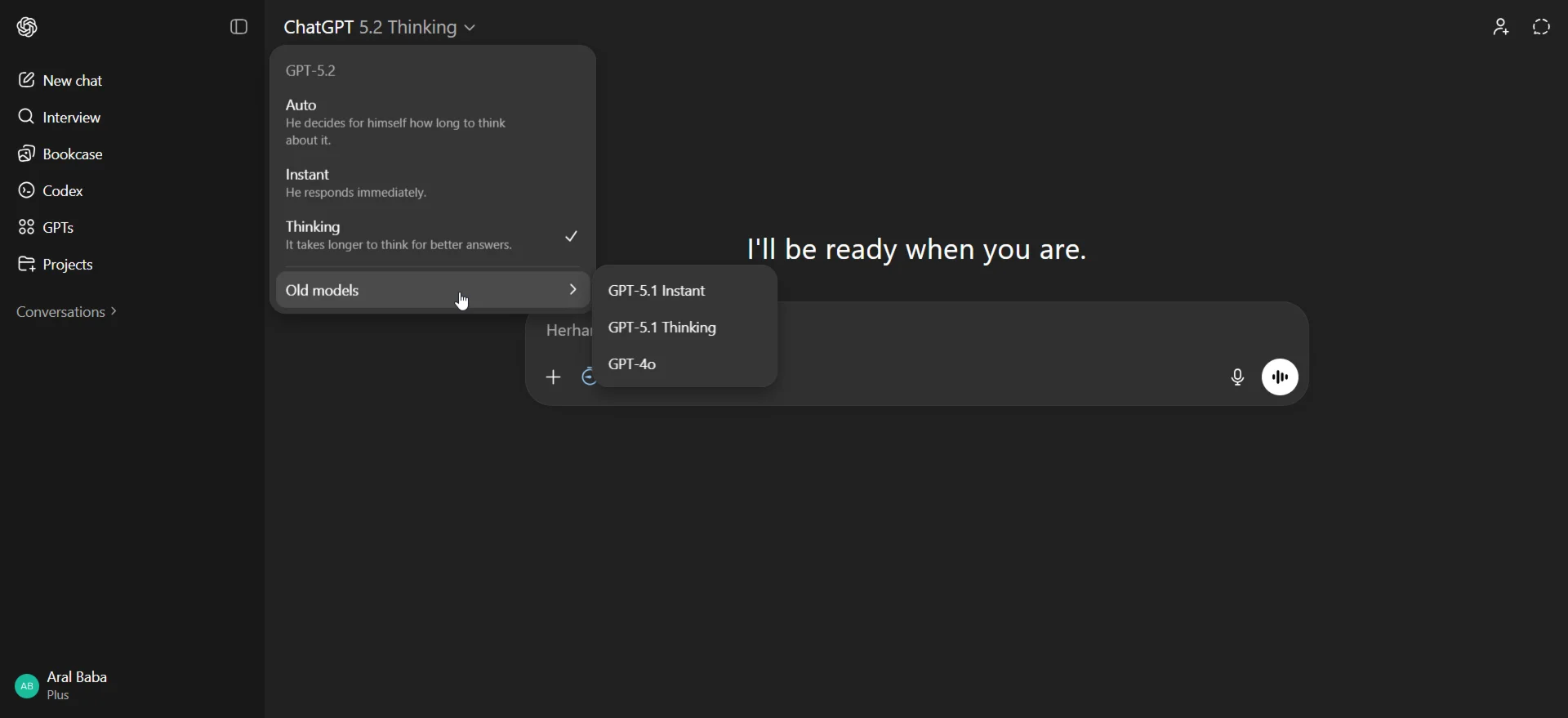Click the plus attach icon
Viewport: 1568px width, 718px height.
tap(554, 377)
